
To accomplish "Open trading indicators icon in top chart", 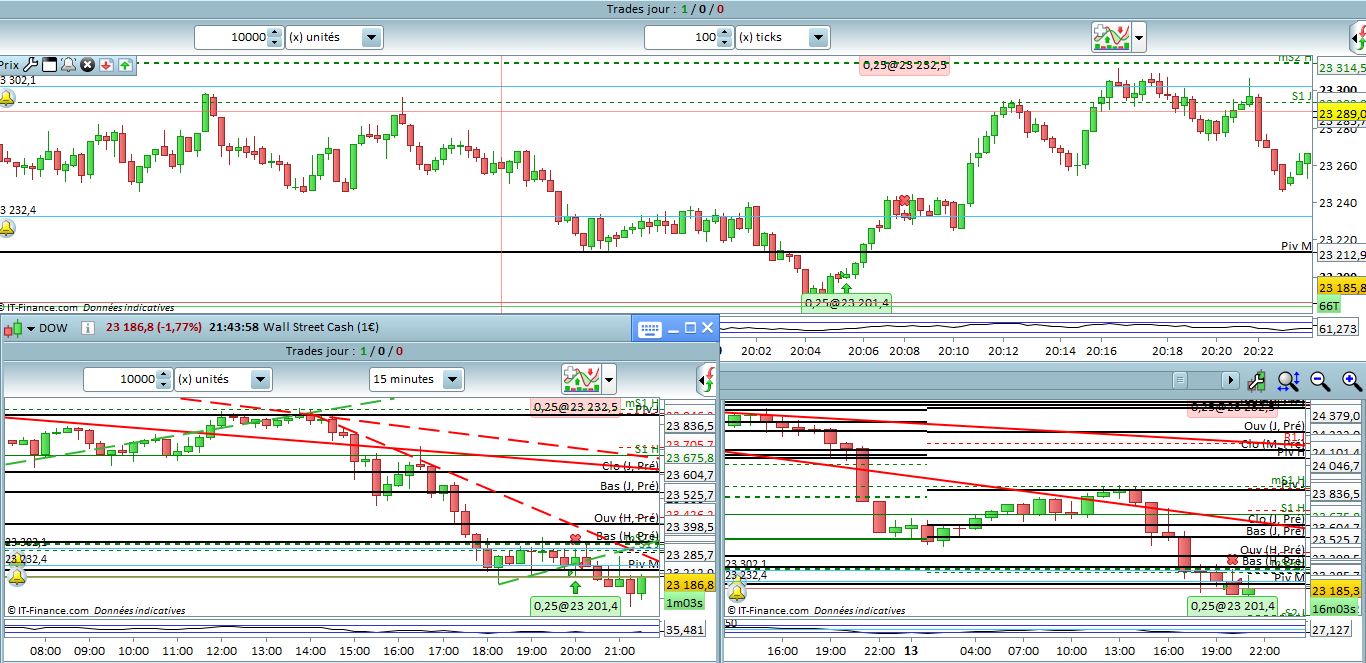I will (x=1111, y=37).
